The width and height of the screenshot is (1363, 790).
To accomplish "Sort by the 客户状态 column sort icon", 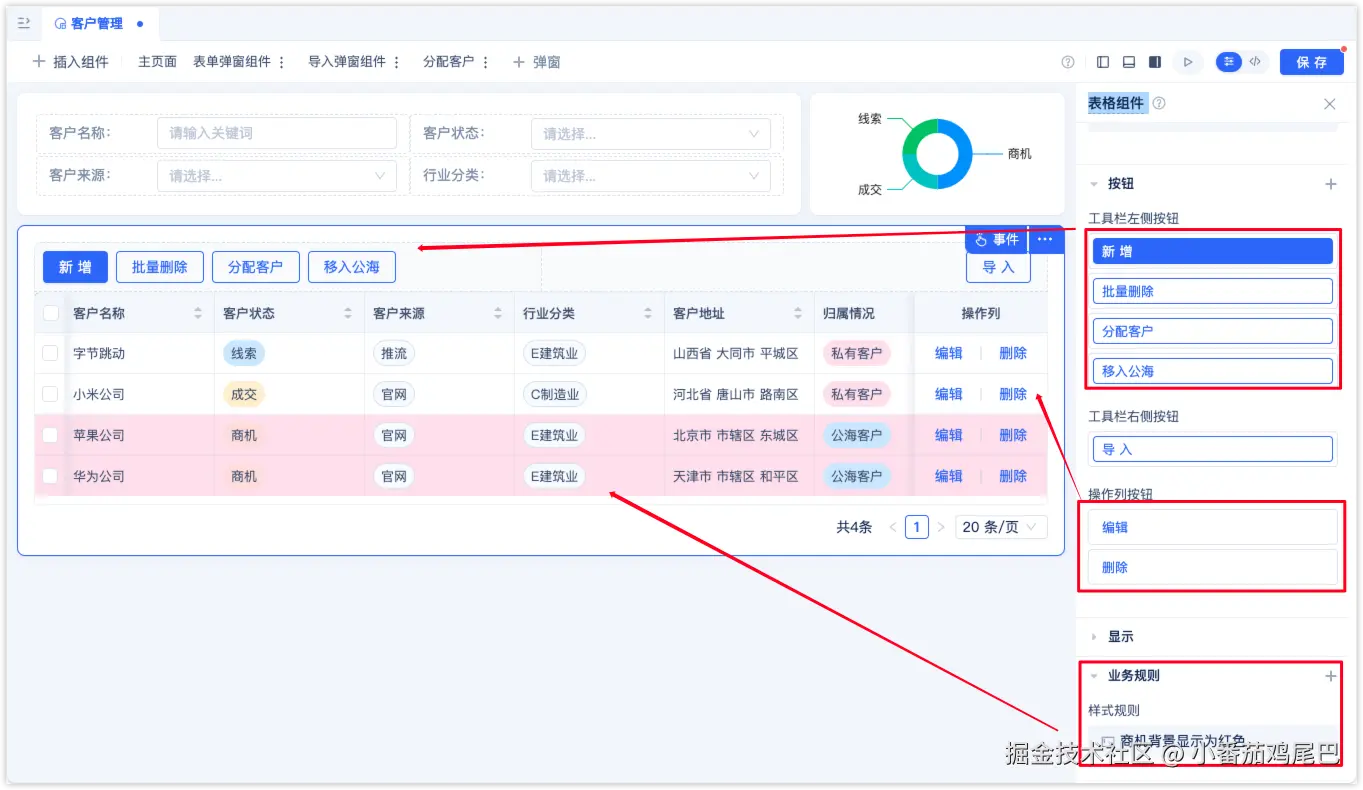I will (x=348, y=313).
